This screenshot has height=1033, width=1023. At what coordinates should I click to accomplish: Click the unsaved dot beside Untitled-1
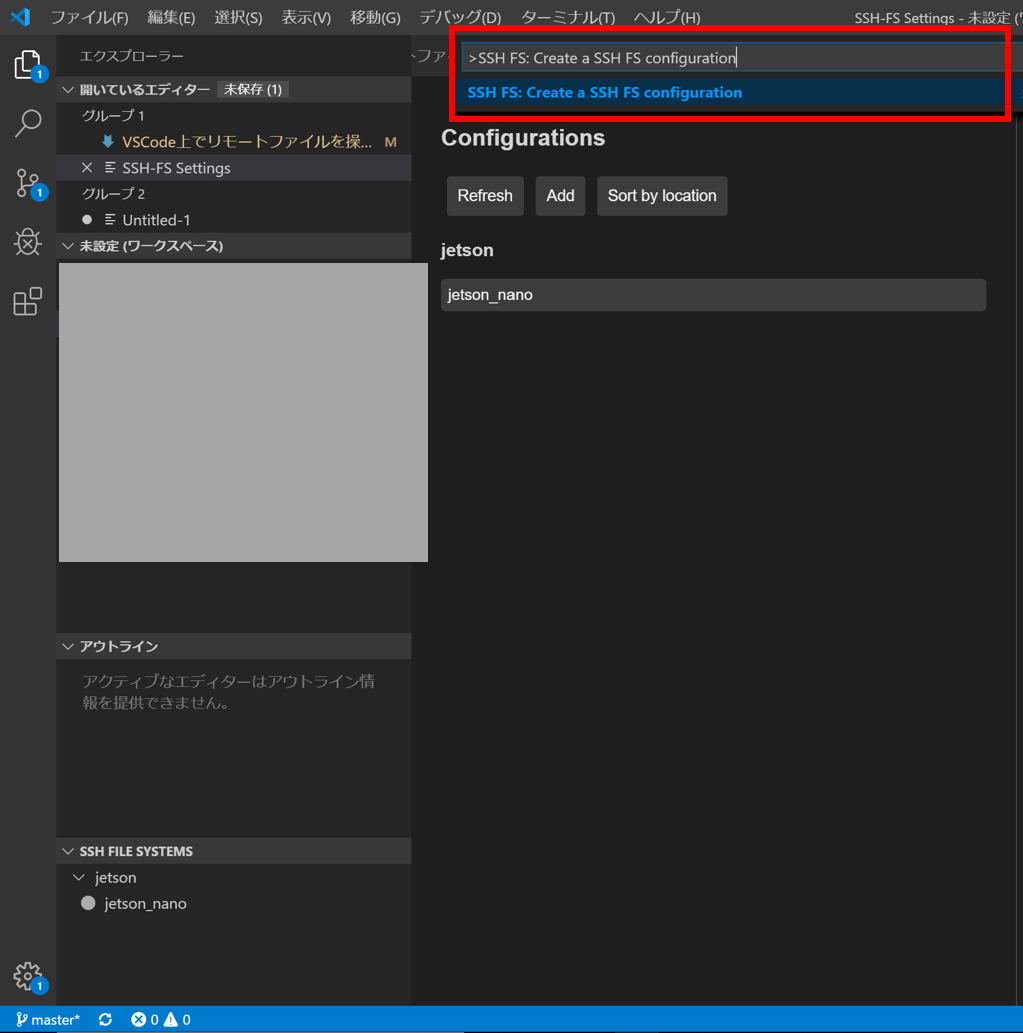87,219
